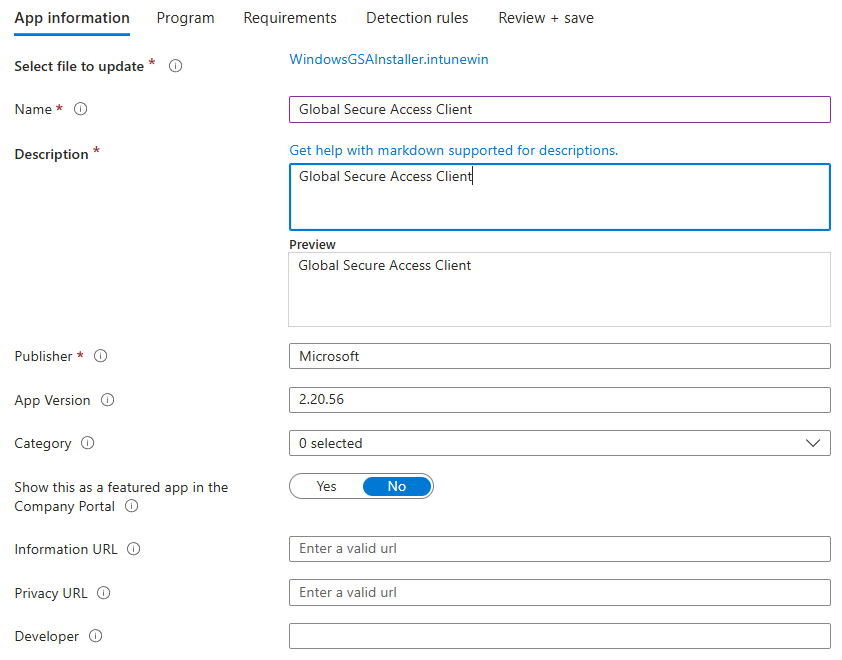Click the Privacy URL info icon

coord(104,593)
